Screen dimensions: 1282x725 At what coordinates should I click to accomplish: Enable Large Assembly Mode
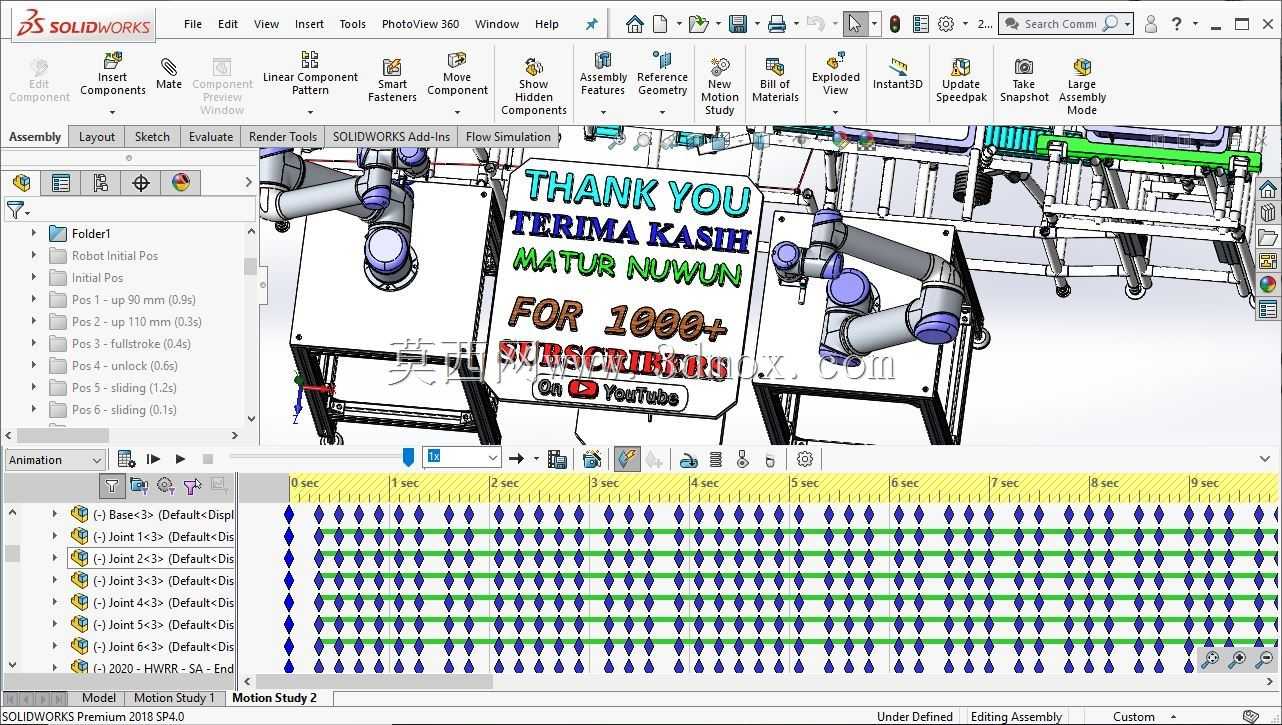(1082, 85)
